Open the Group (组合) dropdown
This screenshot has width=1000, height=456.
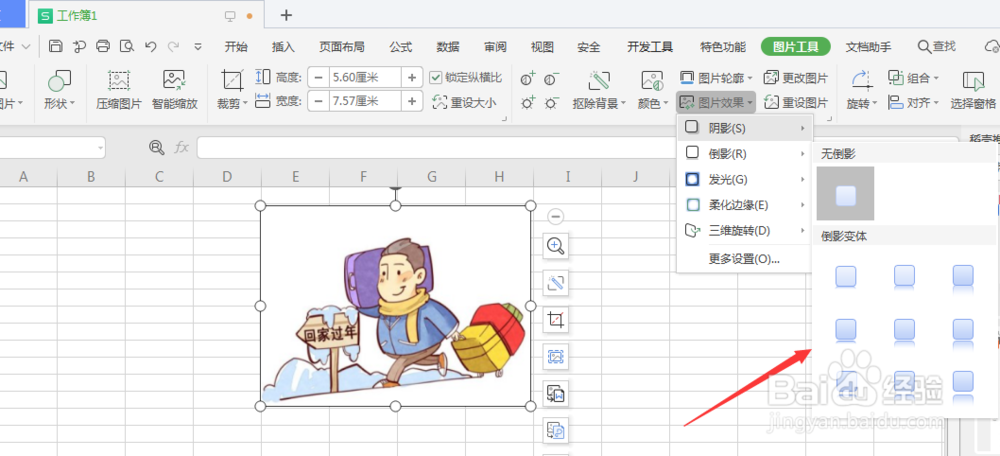pyautogui.click(x=913, y=78)
